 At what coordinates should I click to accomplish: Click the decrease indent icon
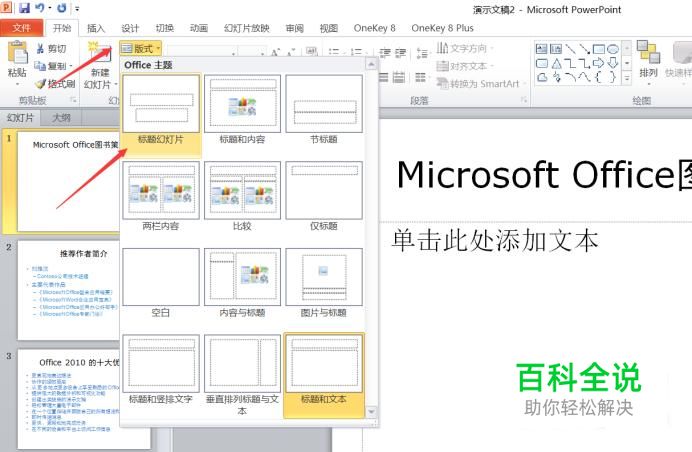[385, 53]
